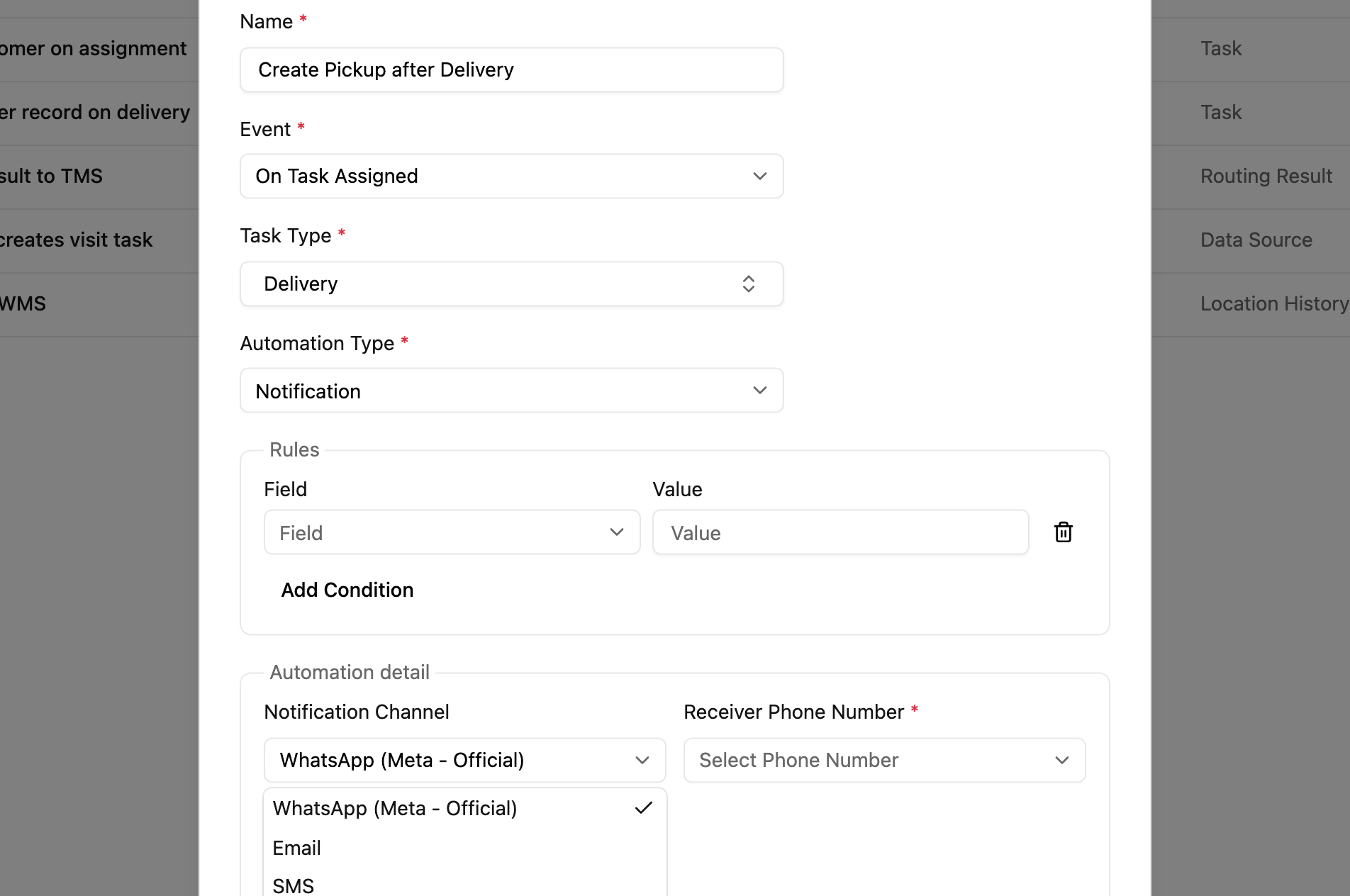Delete the rule condition with trash icon
1350x896 pixels.
pyautogui.click(x=1063, y=532)
